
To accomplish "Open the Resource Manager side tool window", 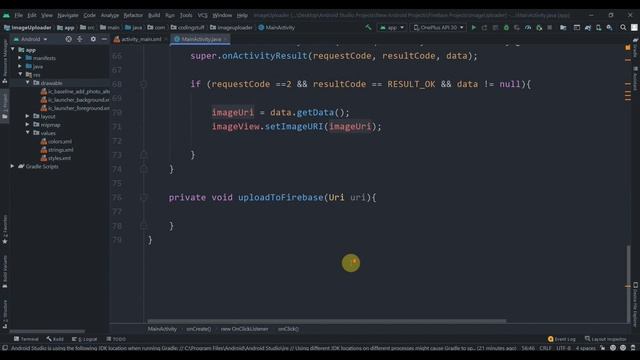I will 5,61.
